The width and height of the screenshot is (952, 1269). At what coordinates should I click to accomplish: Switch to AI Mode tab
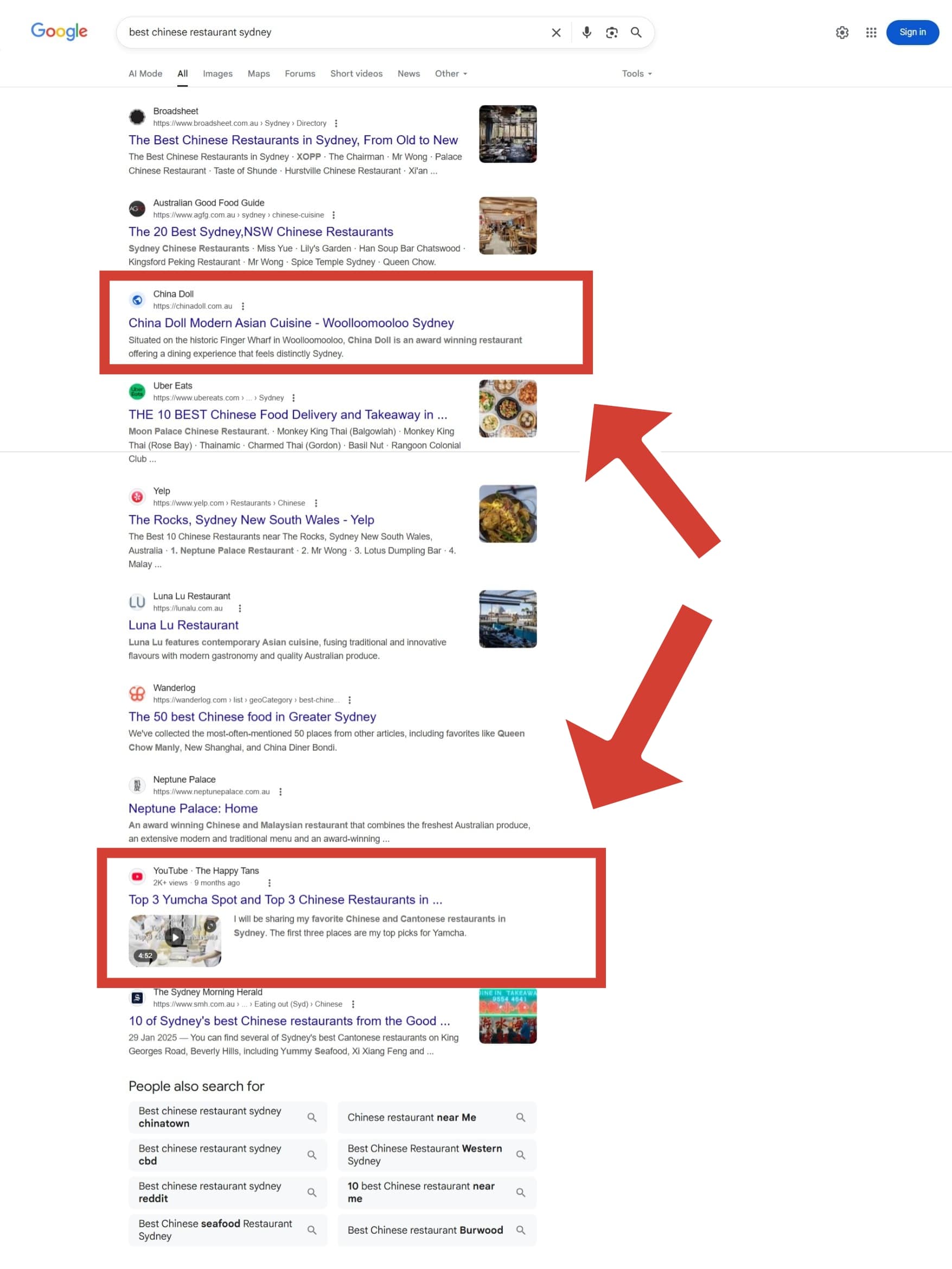tap(145, 74)
